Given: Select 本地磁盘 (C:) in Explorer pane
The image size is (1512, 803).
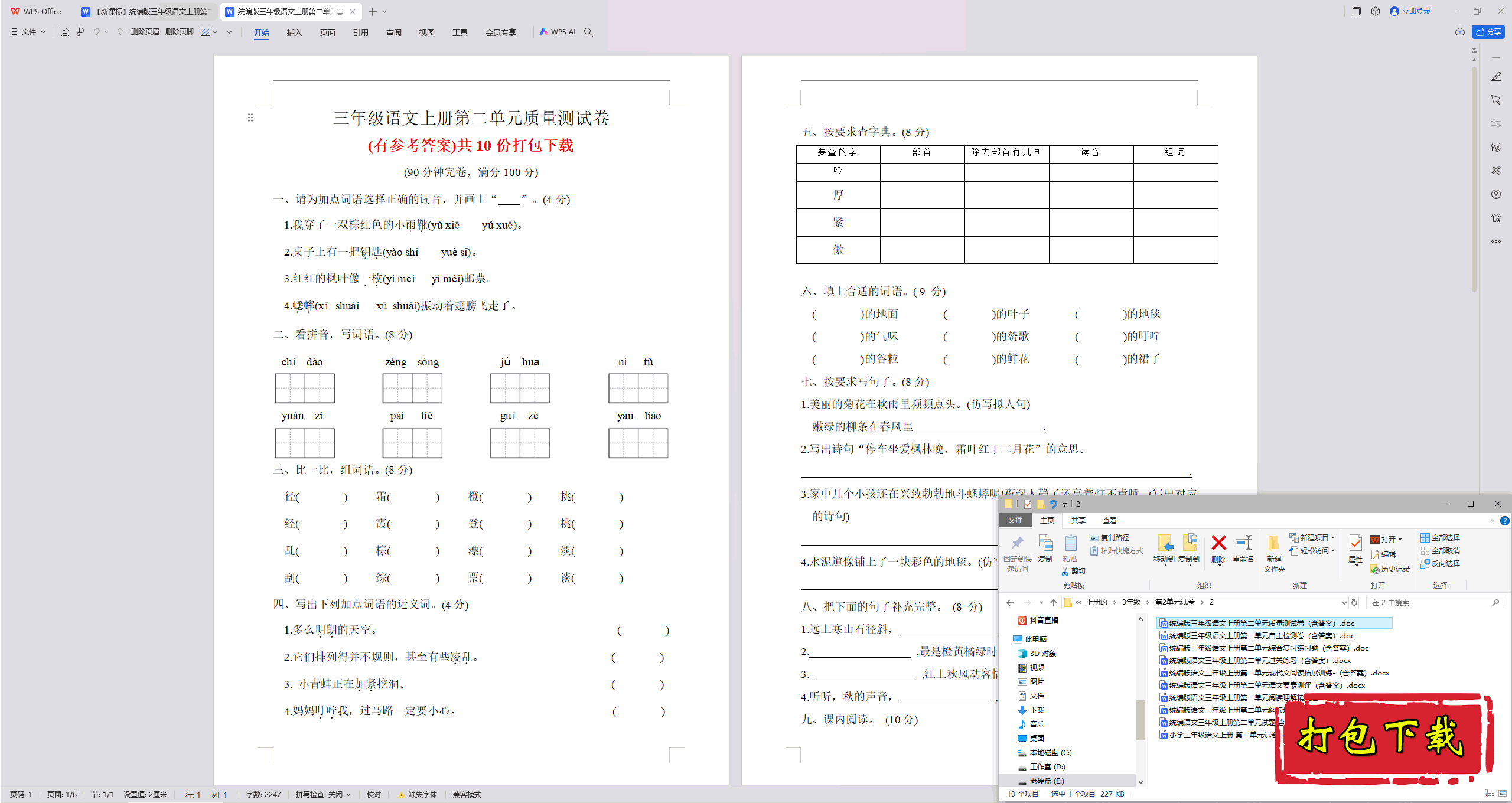Looking at the screenshot, I should (x=1044, y=753).
